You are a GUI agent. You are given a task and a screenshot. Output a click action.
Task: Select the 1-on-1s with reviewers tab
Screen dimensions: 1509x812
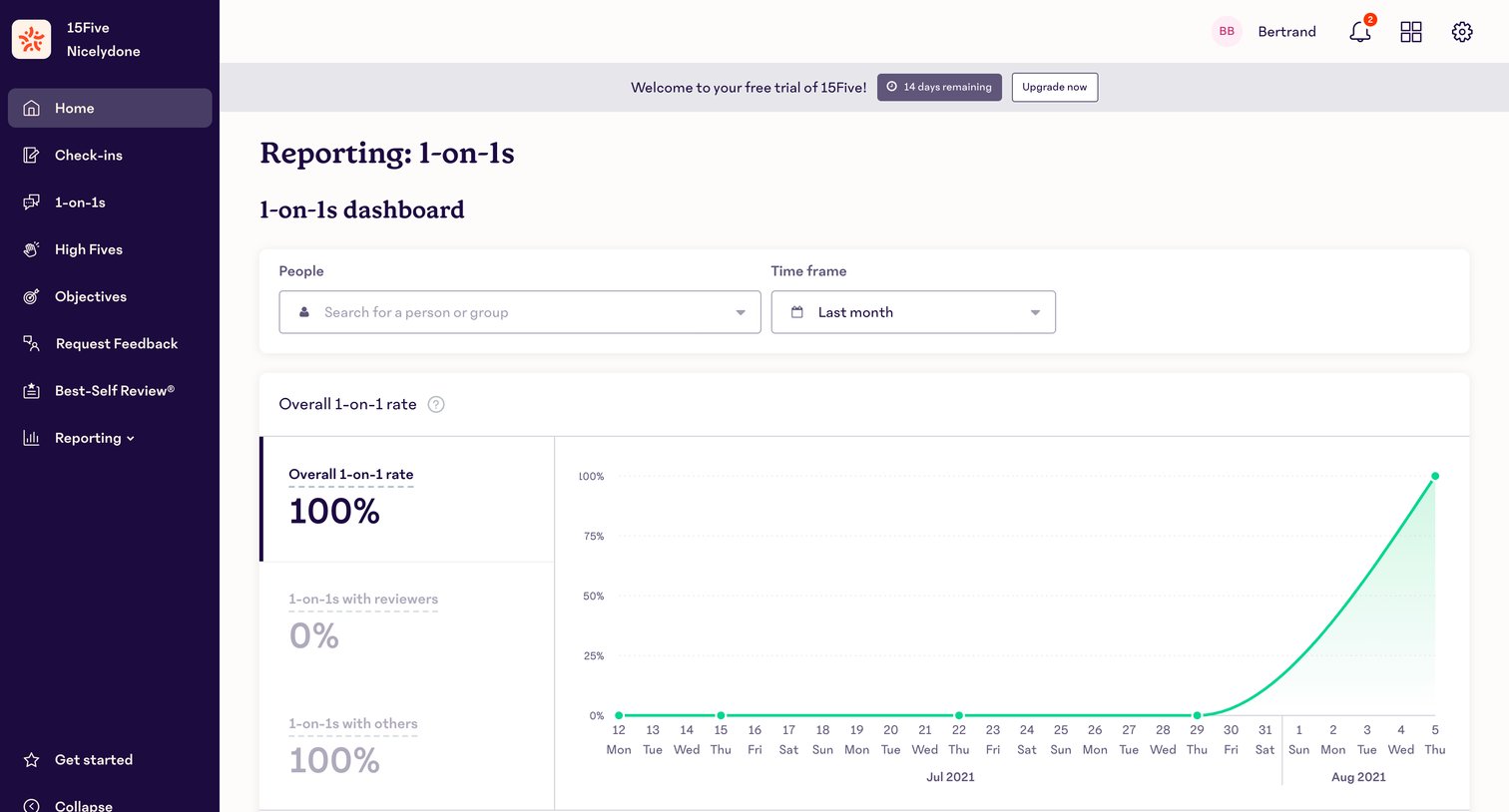coord(407,623)
